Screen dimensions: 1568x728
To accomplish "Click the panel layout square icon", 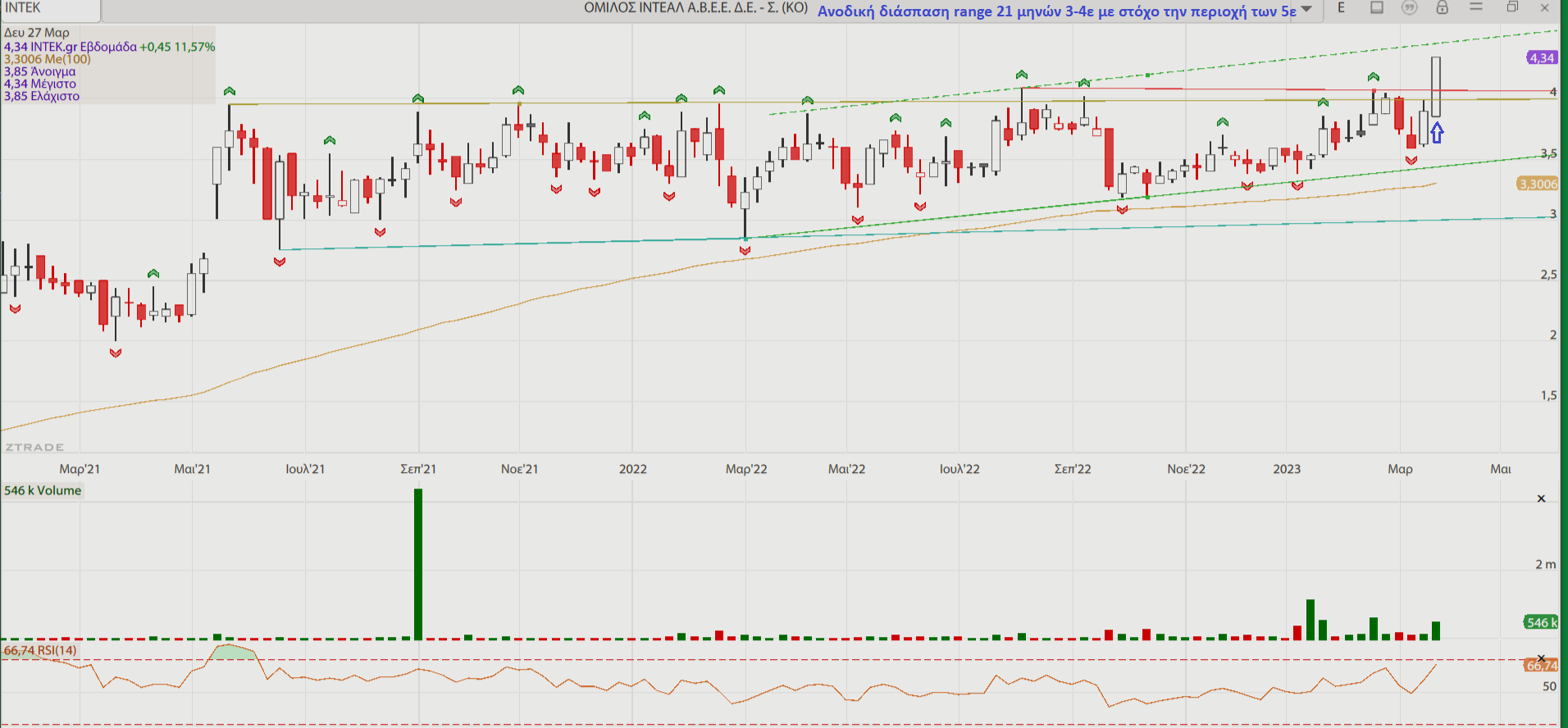I will [x=1377, y=7].
